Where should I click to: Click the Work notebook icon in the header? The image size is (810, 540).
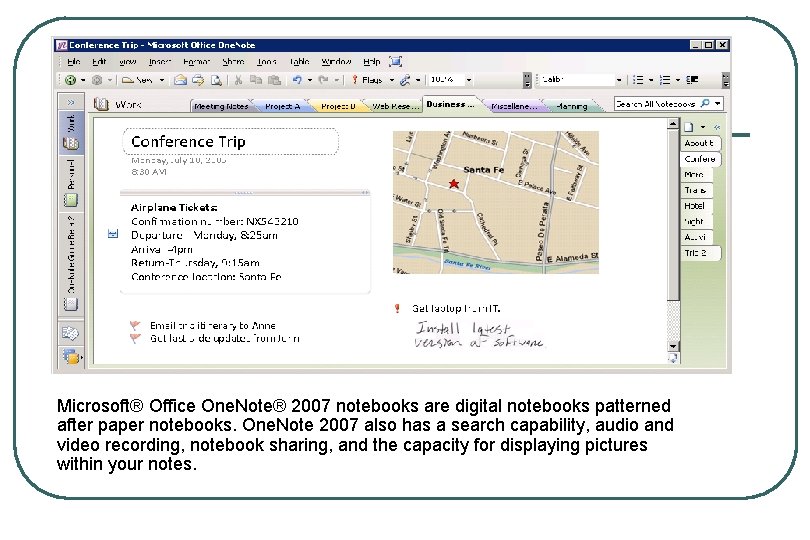101,104
